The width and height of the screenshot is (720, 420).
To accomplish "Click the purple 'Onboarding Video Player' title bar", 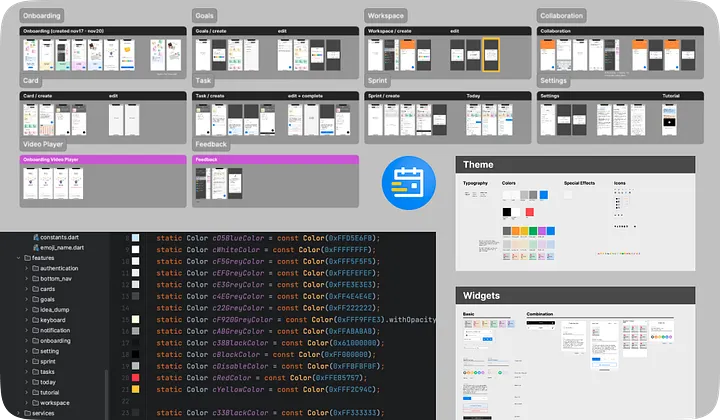I will tap(103, 160).
